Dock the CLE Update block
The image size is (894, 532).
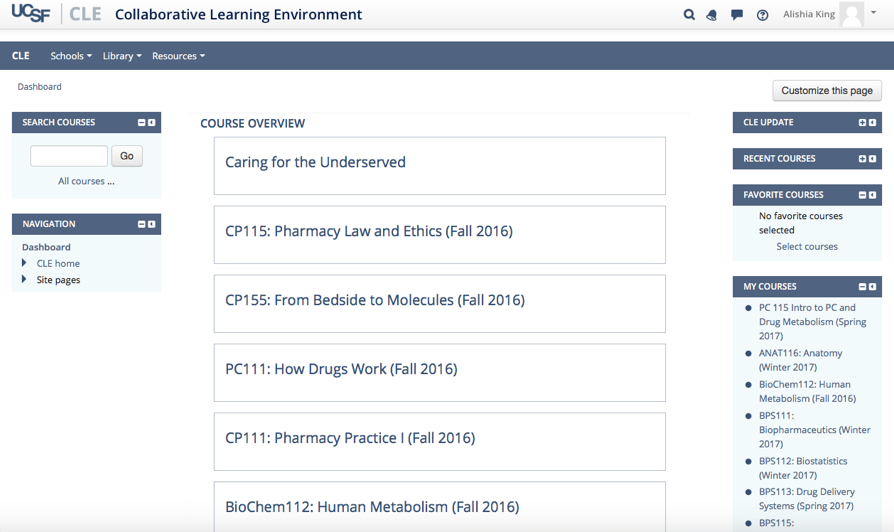pyautogui.click(x=873, y=123)
